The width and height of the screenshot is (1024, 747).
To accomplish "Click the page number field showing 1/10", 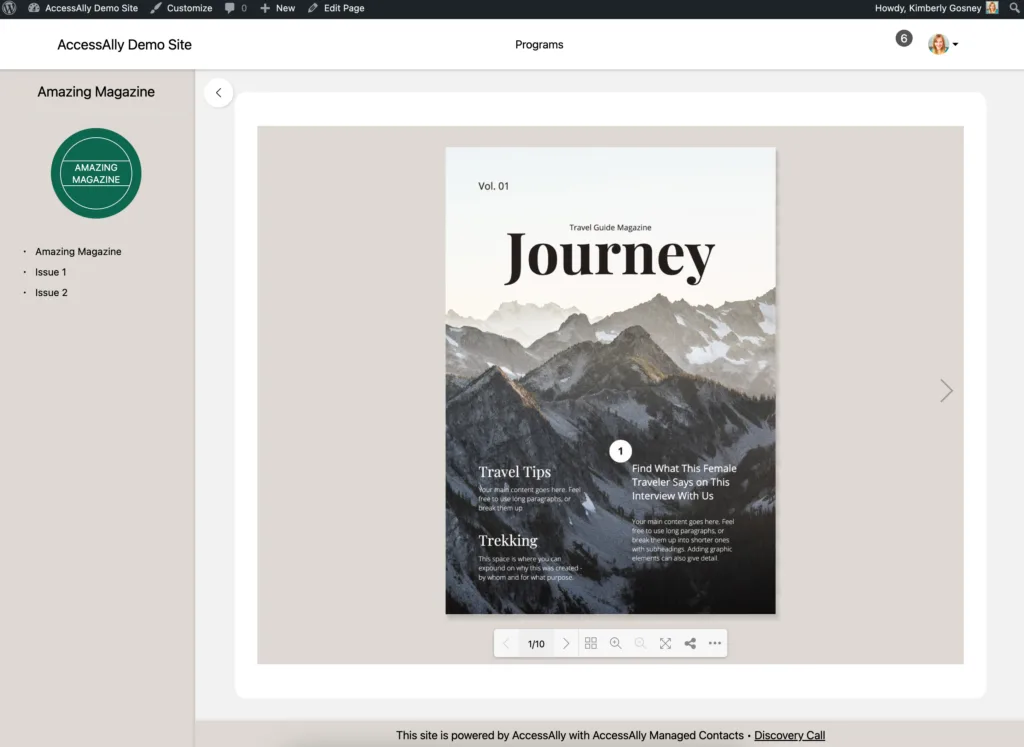I will pyautogui.click(x=536, y=643).
